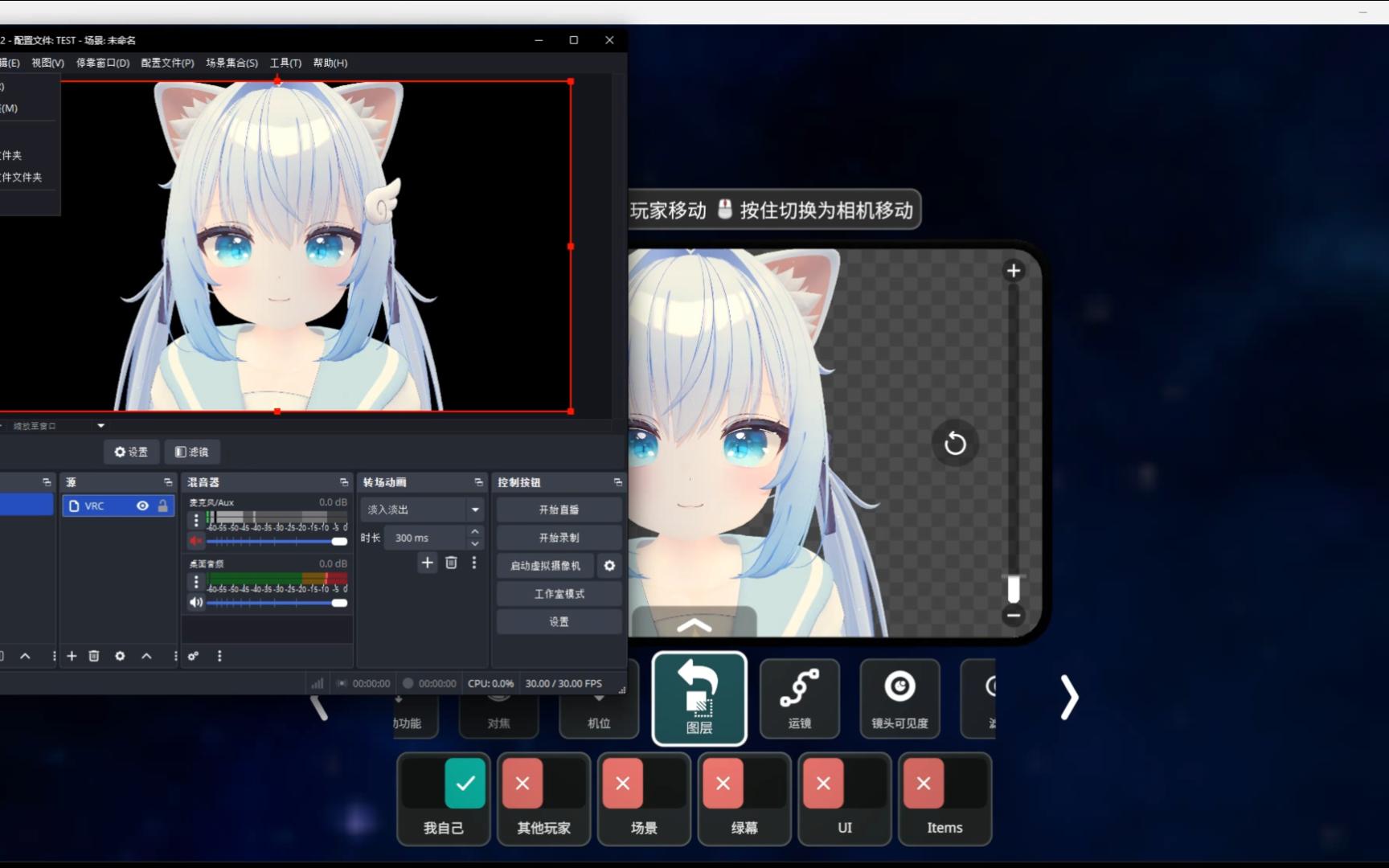Go to next camera options with right chevron
Screen dimensions: 1389x868
[1069, 697]
